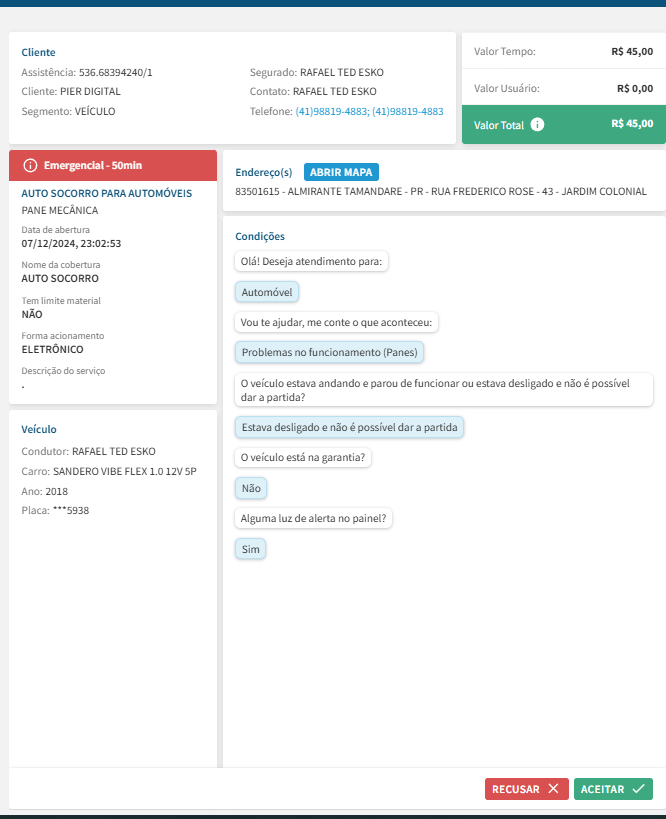666x819 pixels.
Task: Click the Condições section heading
Action: [260, 236]
